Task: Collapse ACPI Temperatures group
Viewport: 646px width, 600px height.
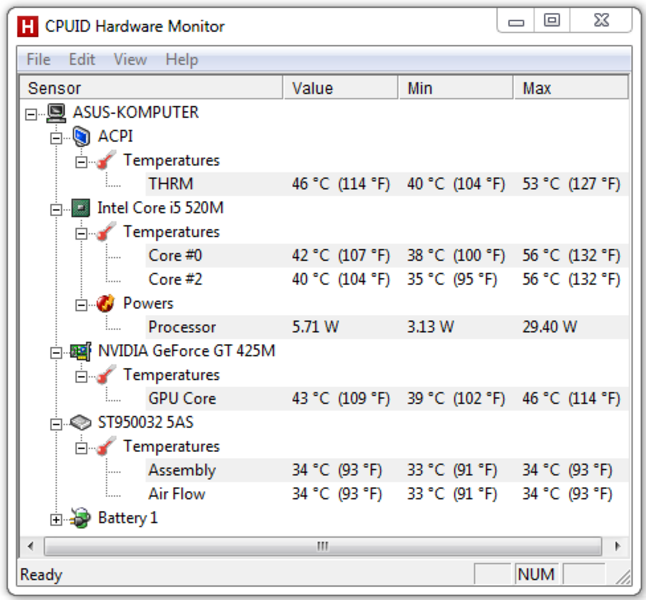Action: (81, 162)
